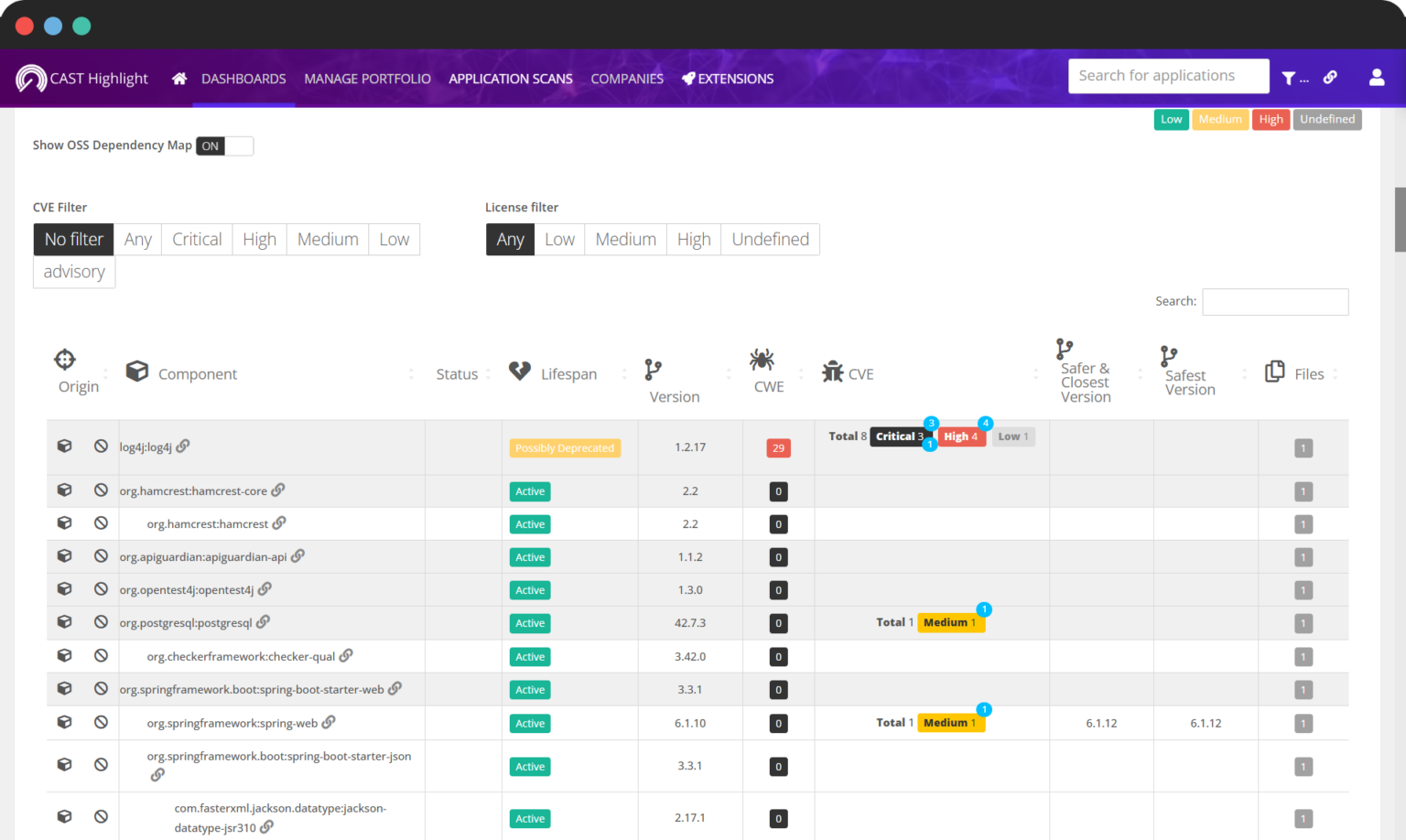
Task: Open the filter dropdown in header
Action: [1293, 79]
